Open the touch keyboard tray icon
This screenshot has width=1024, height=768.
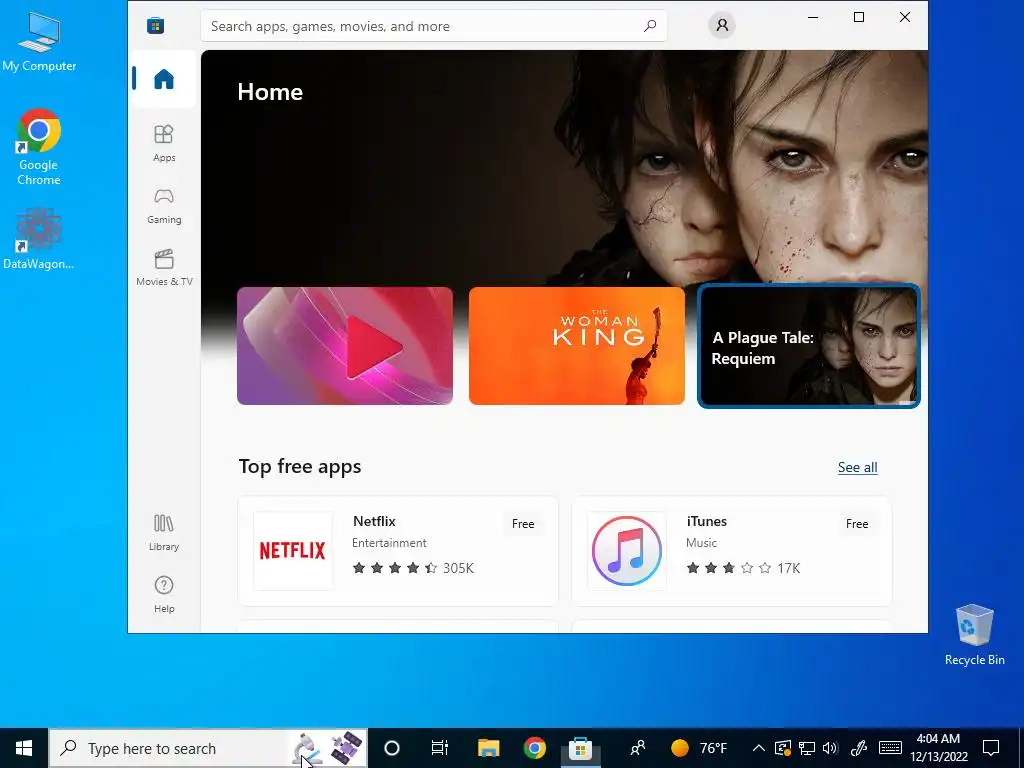pos(890,748)
